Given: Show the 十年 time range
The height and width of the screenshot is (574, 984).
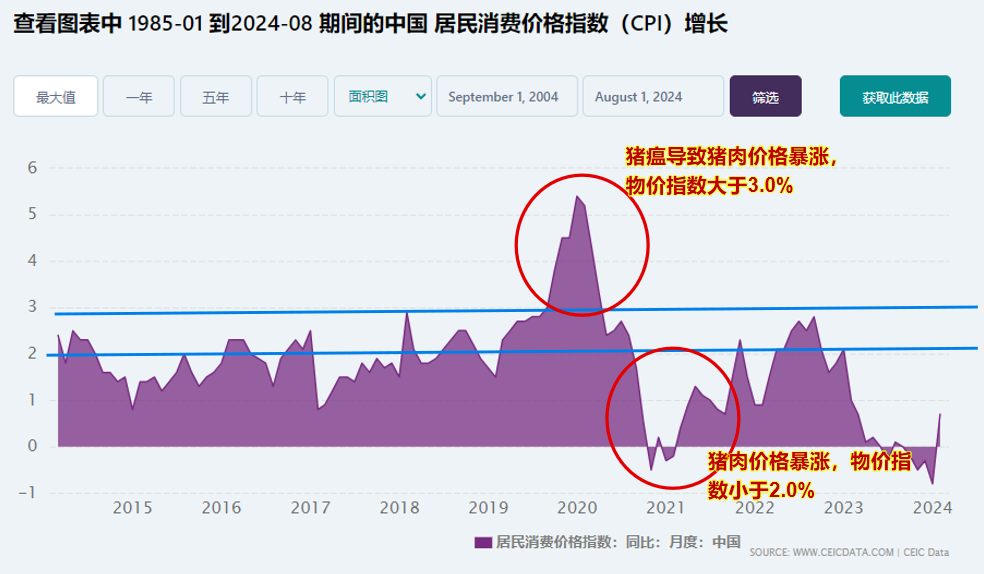Looking at the screenshot, I should (293, 97).
